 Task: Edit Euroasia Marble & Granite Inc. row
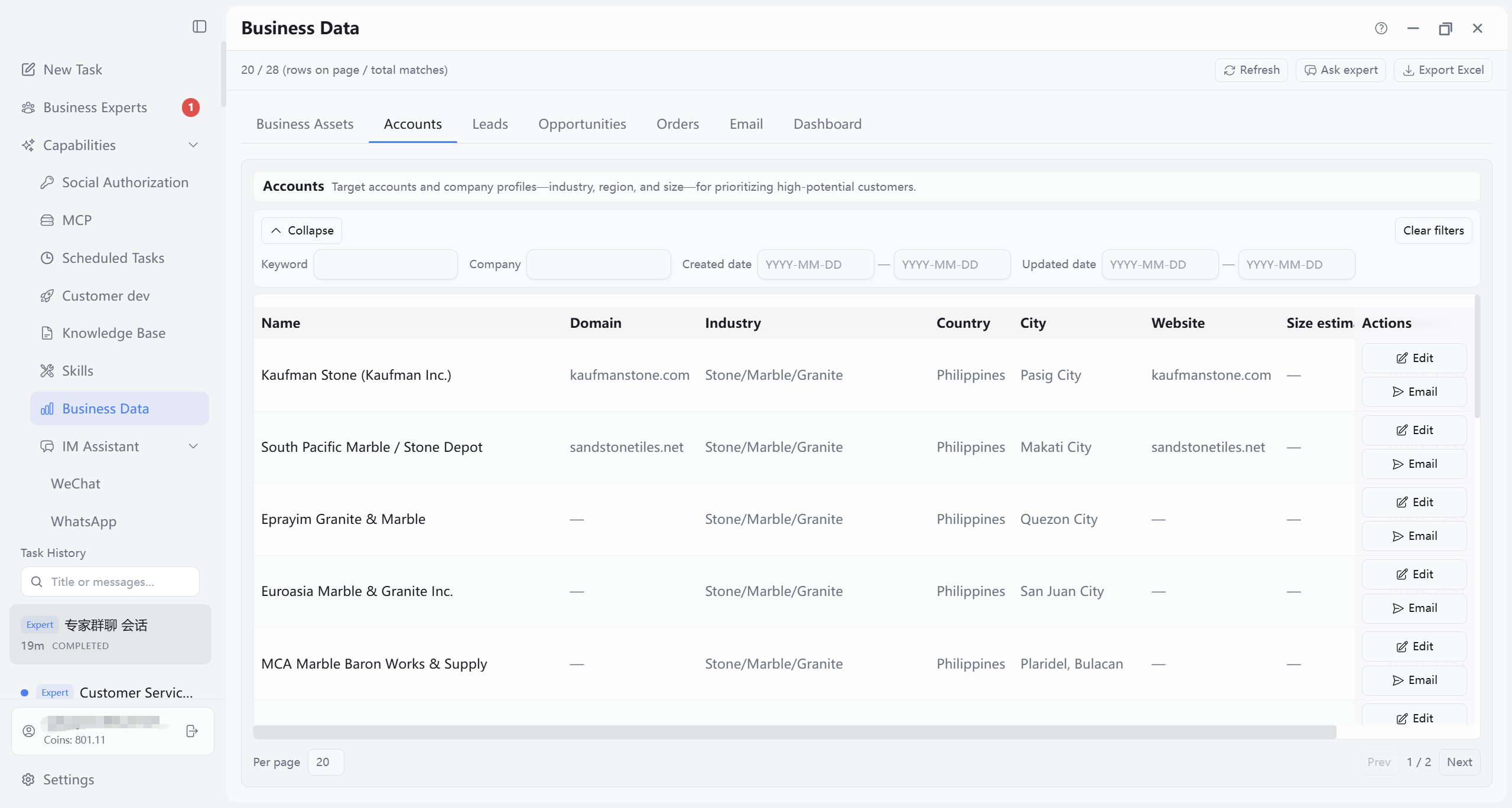point(1415,574)
